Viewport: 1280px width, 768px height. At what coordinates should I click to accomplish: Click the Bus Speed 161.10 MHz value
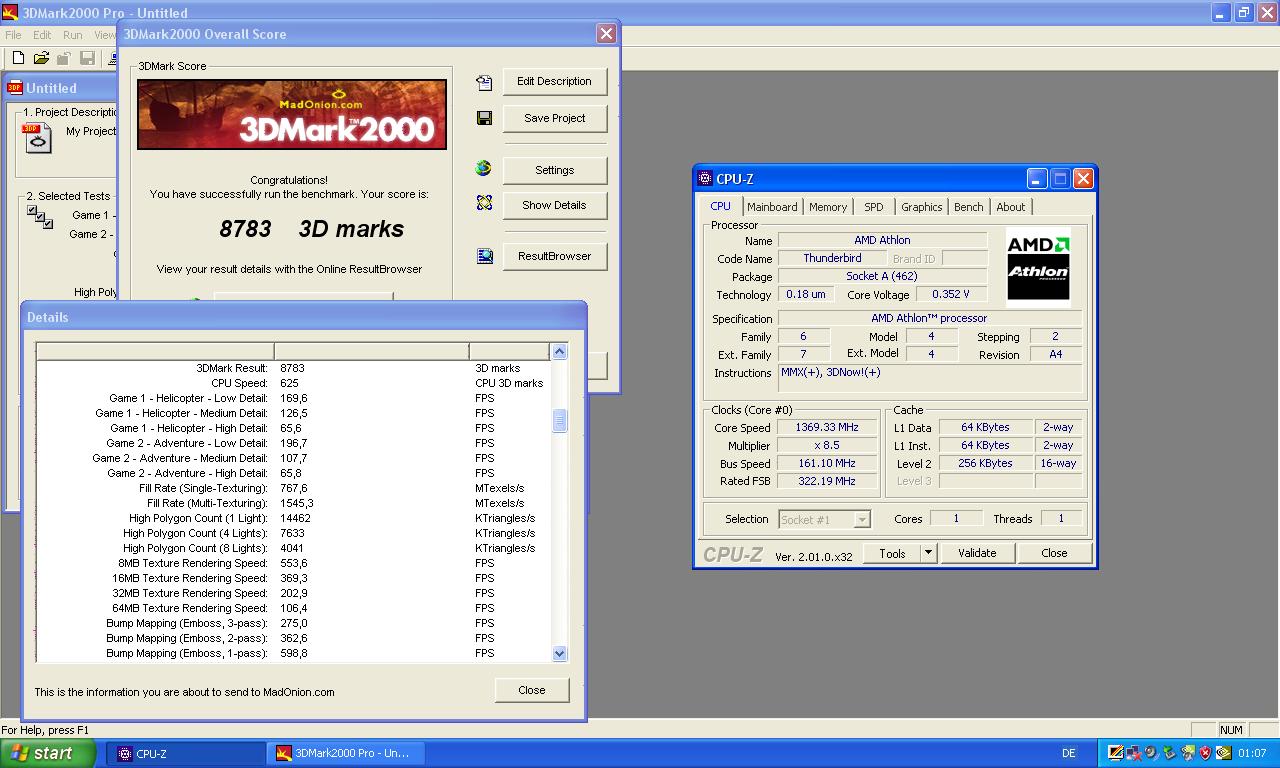tap(827, 463)
